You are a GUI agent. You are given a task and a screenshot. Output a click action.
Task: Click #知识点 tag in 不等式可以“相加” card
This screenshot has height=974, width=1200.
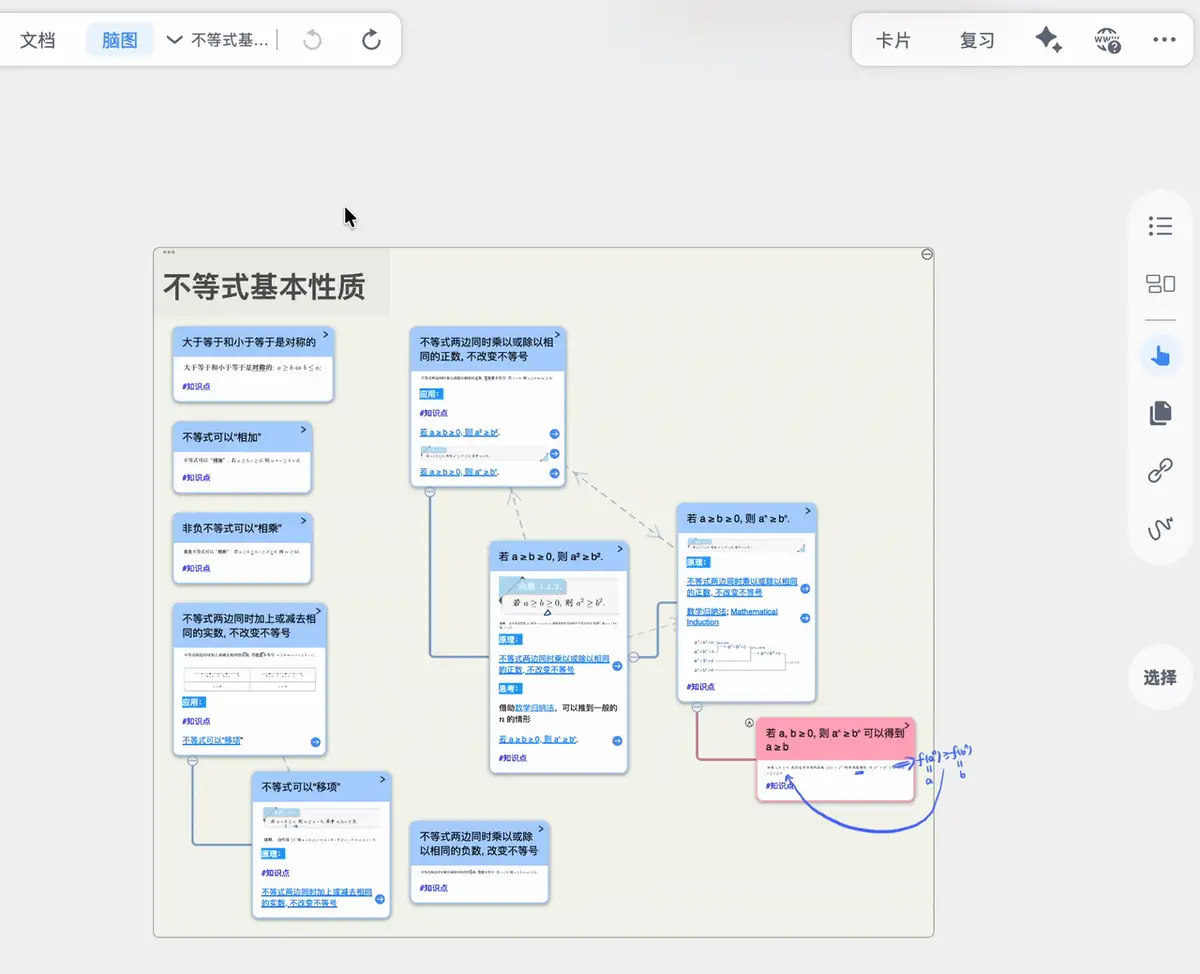click(196, 478)
